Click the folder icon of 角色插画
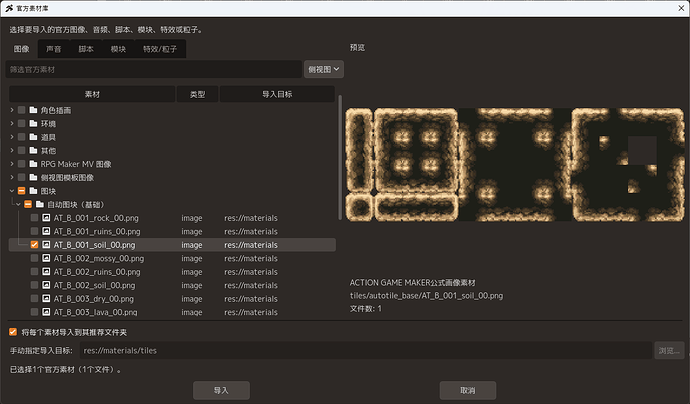The image size is (690, 404). (x=33, y=110)
